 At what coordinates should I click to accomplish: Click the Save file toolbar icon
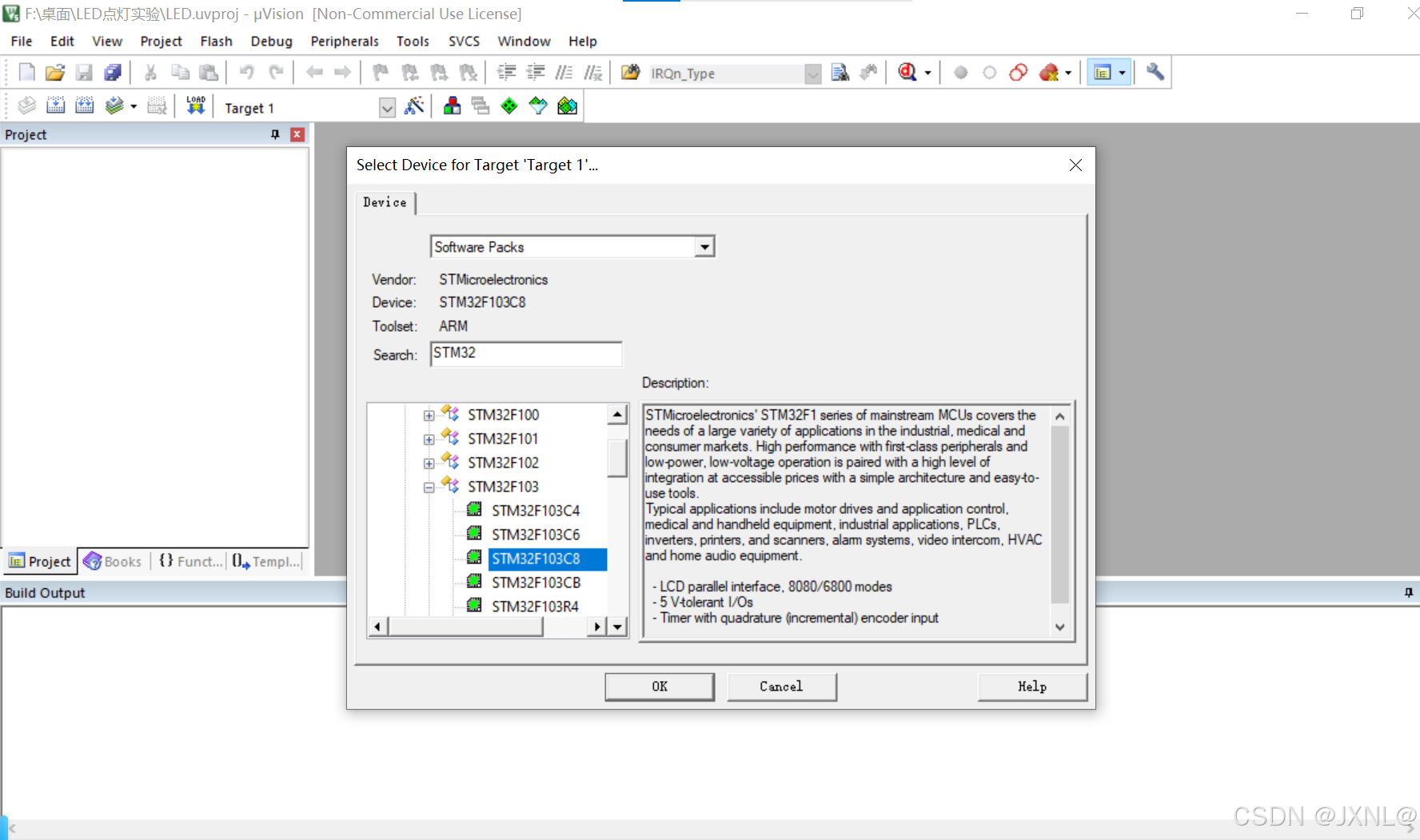pyautogui.click(x=84, y=73)
